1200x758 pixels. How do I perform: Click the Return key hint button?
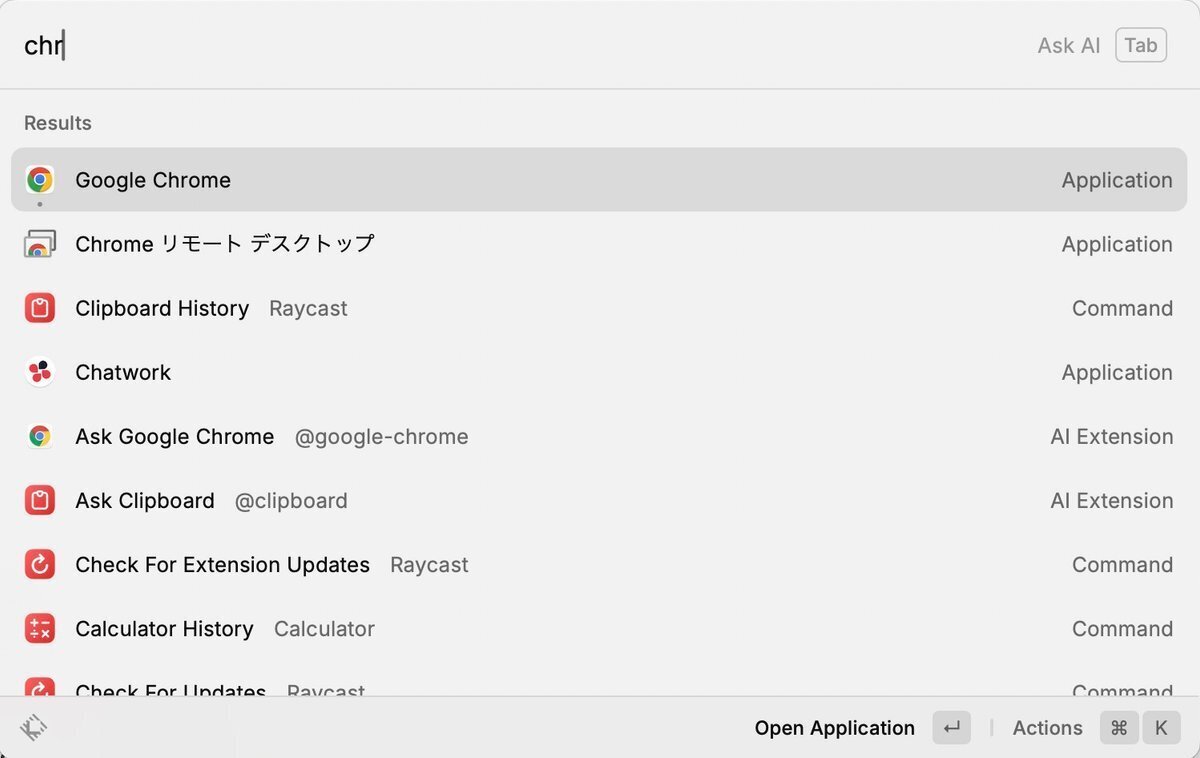tap(951, 728)
